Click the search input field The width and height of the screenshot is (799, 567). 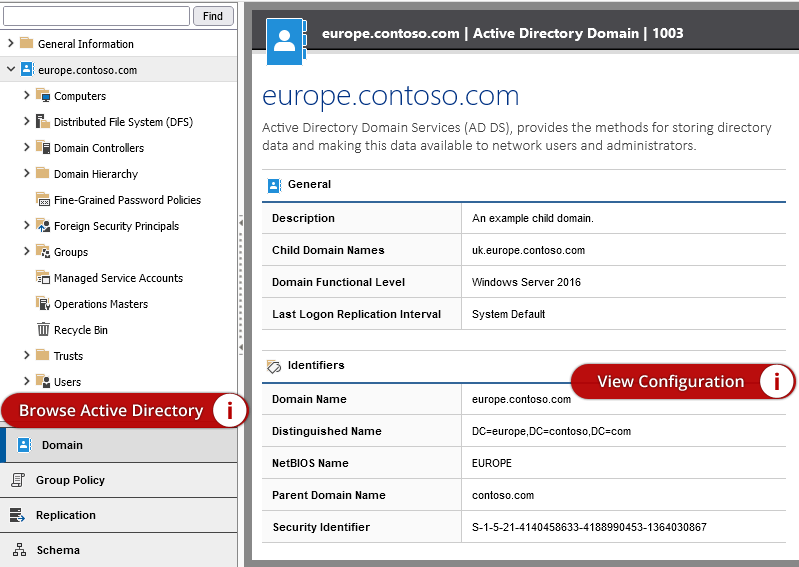tap(96, 16)
